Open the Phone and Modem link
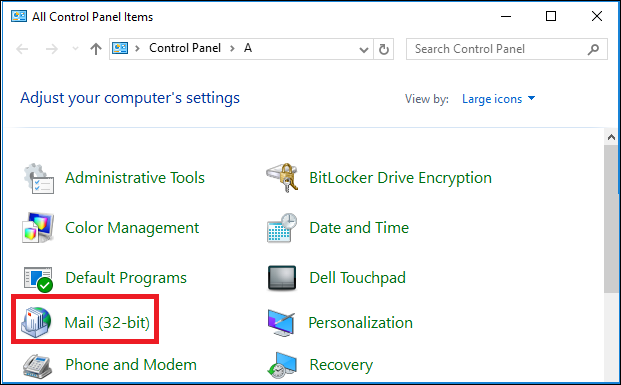 point(131,365)
